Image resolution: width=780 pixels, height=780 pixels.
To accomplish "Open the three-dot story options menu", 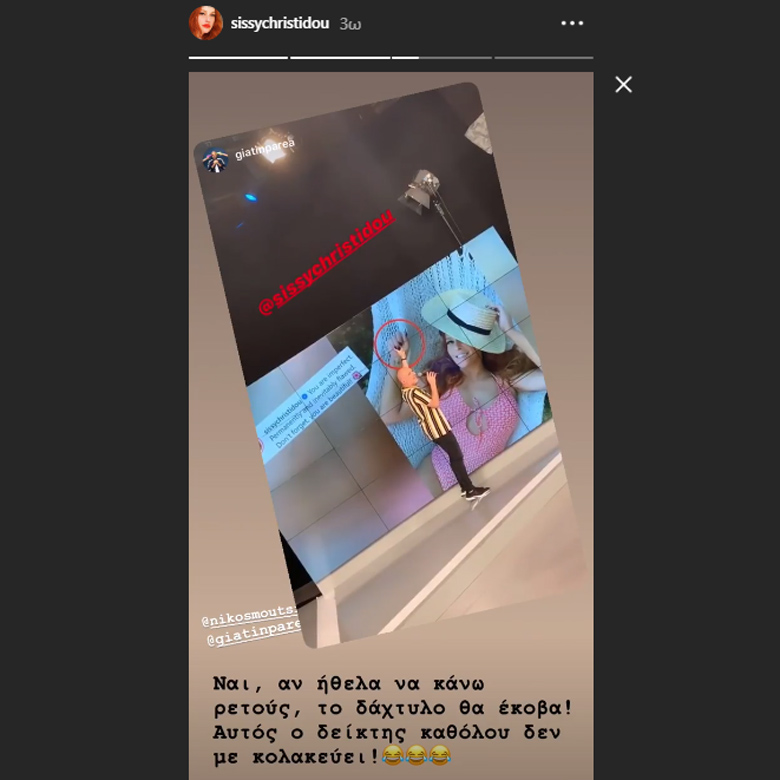I will click(x=572, y=23).
